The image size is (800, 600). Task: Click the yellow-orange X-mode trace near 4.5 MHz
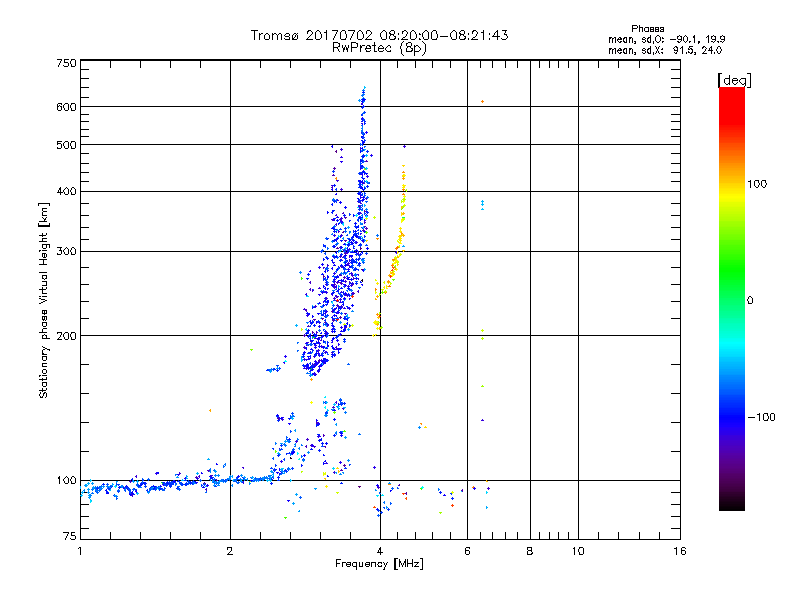click(397, 245)
